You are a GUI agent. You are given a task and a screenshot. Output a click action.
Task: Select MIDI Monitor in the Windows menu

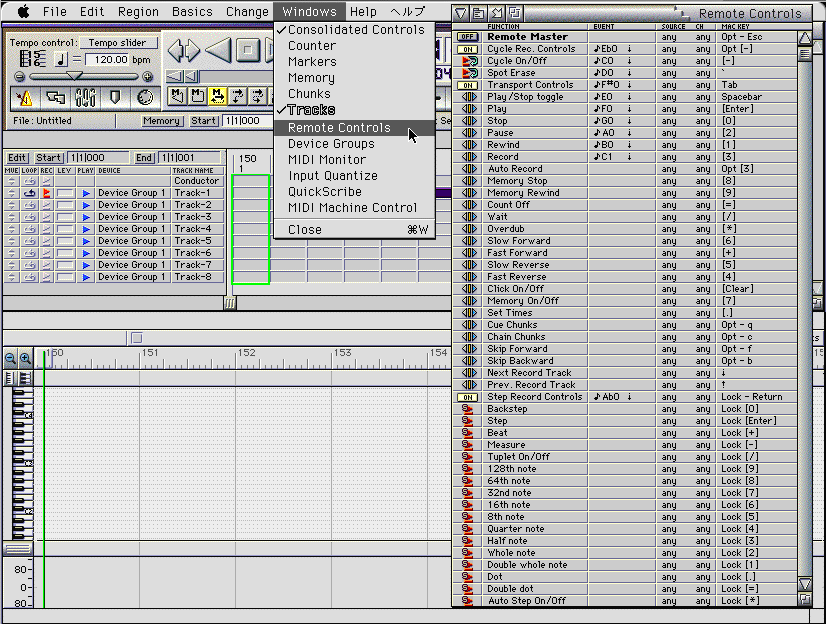(x=327, y=160)
